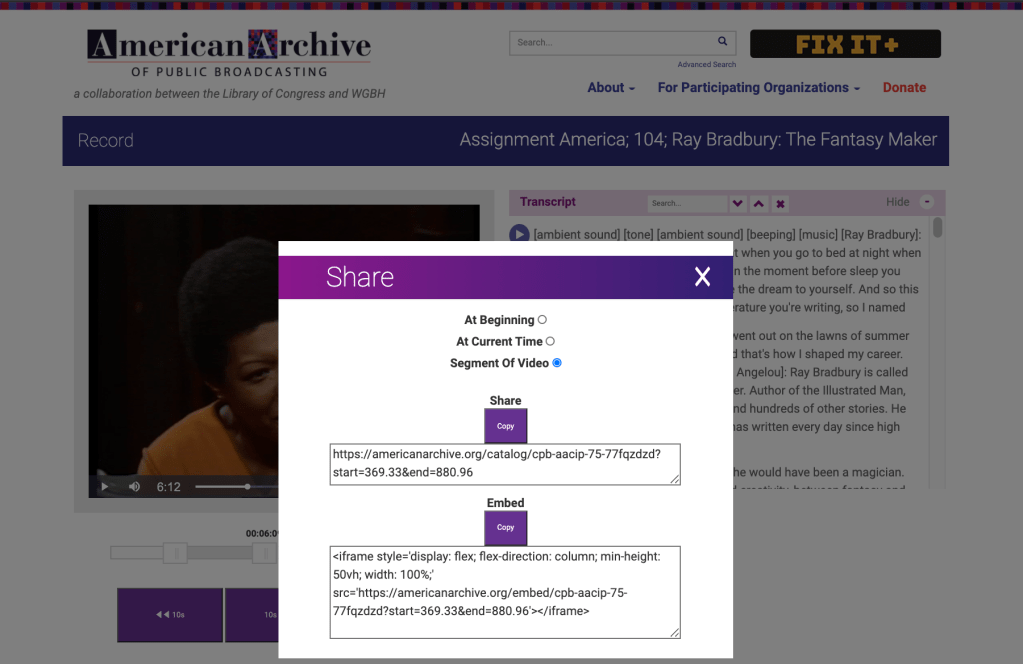Expand For Participating Organizations menu
This screenshot has width=1023, height=664.
coord(758,88)
